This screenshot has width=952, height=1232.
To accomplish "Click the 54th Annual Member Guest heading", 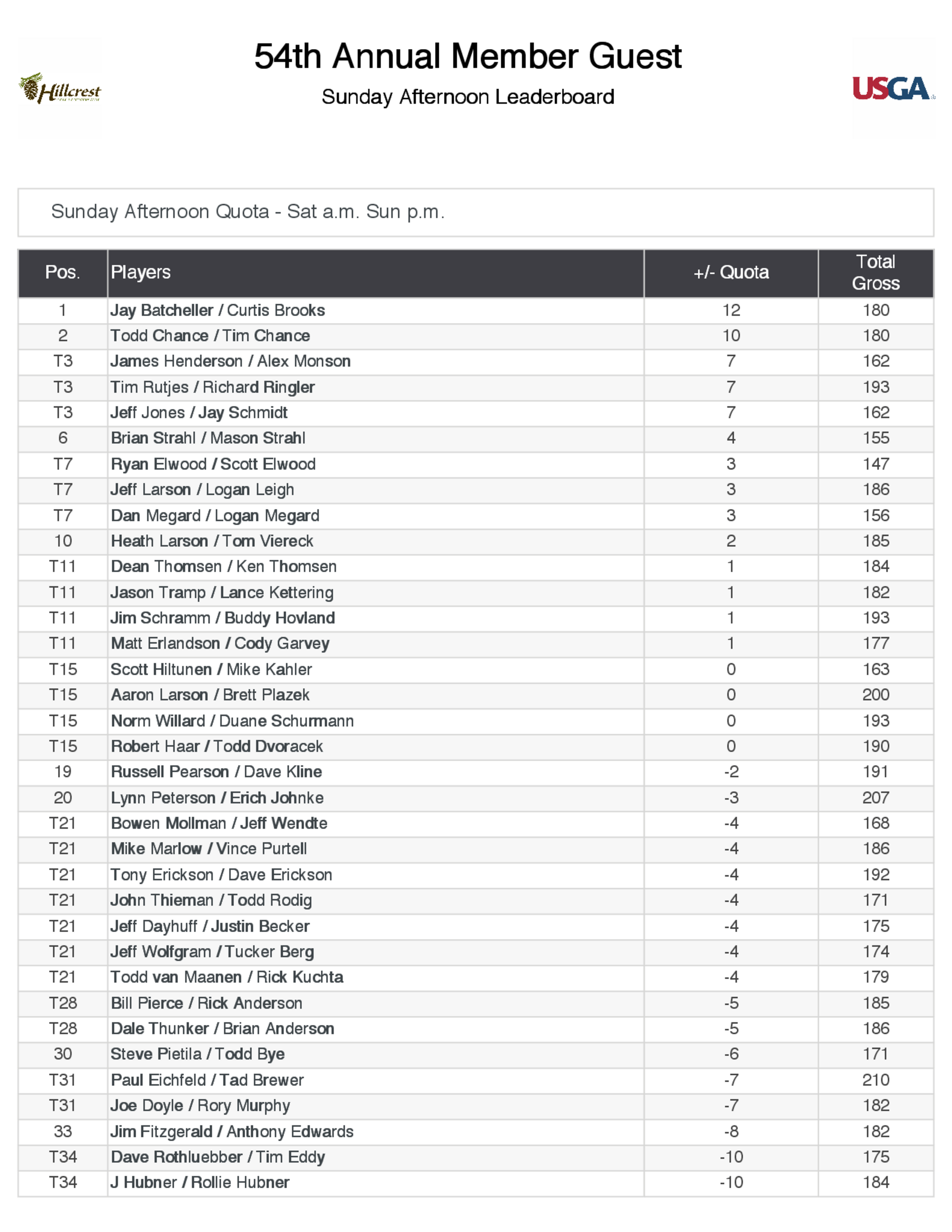I will pos(467,56).
